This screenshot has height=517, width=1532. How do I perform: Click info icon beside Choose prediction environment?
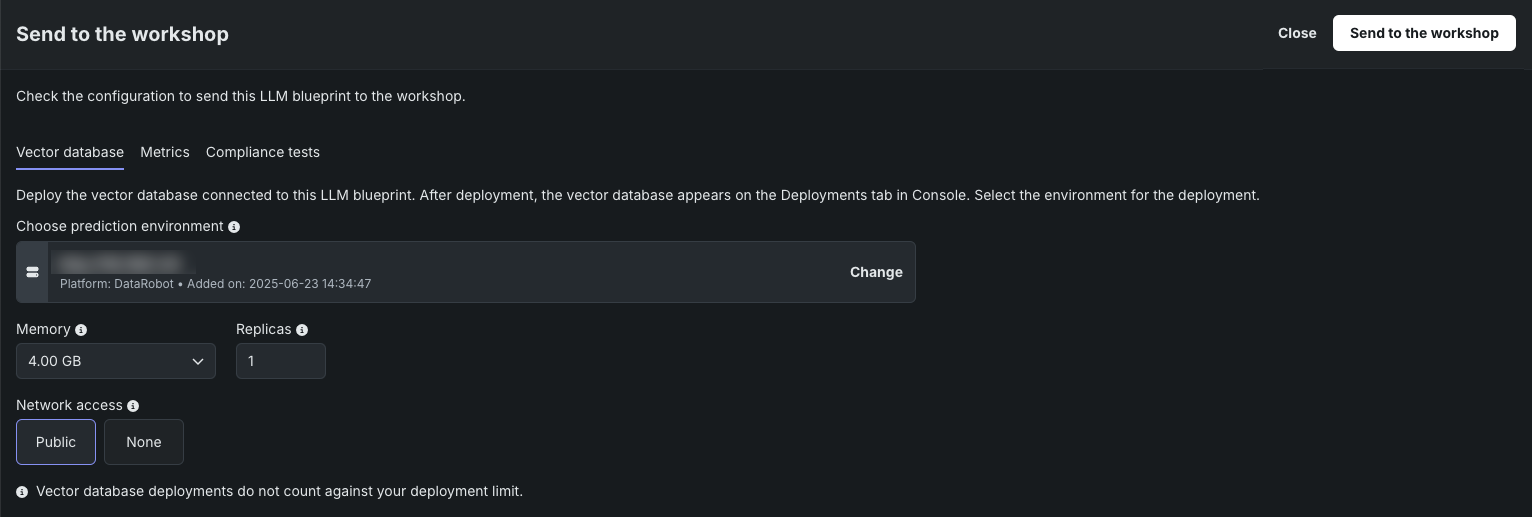234,227
